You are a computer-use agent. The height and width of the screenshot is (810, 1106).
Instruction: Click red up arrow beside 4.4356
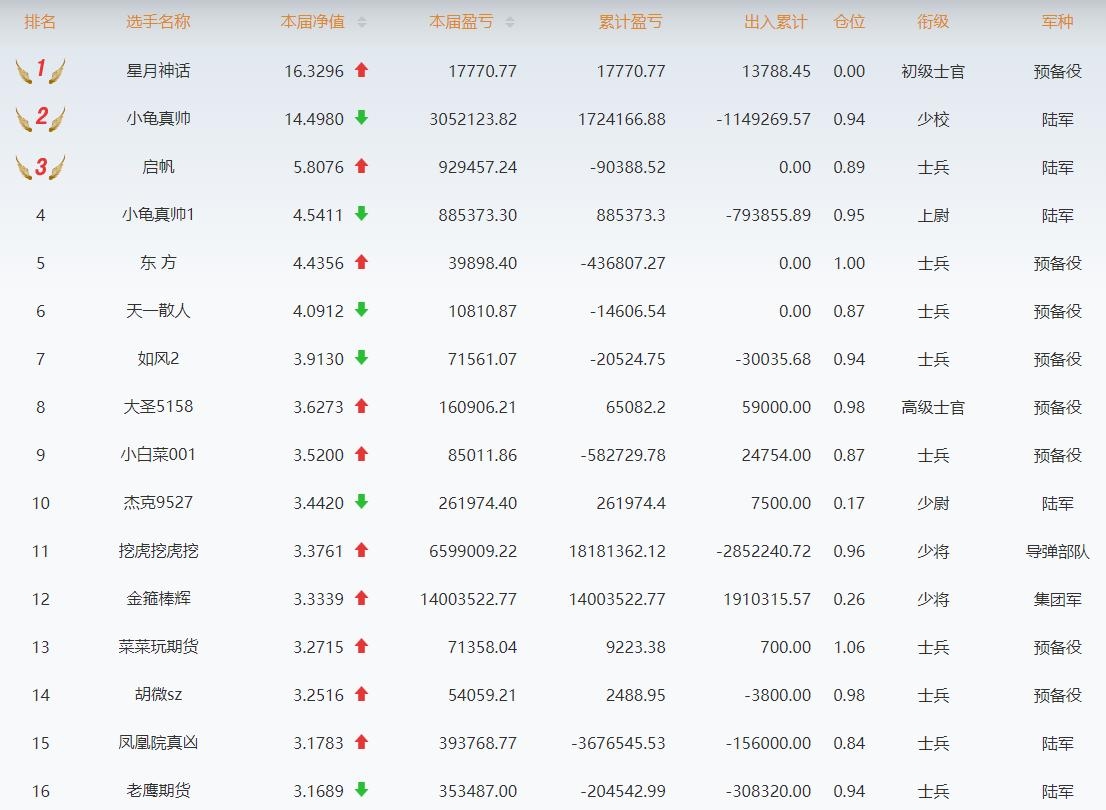(362, 262)
